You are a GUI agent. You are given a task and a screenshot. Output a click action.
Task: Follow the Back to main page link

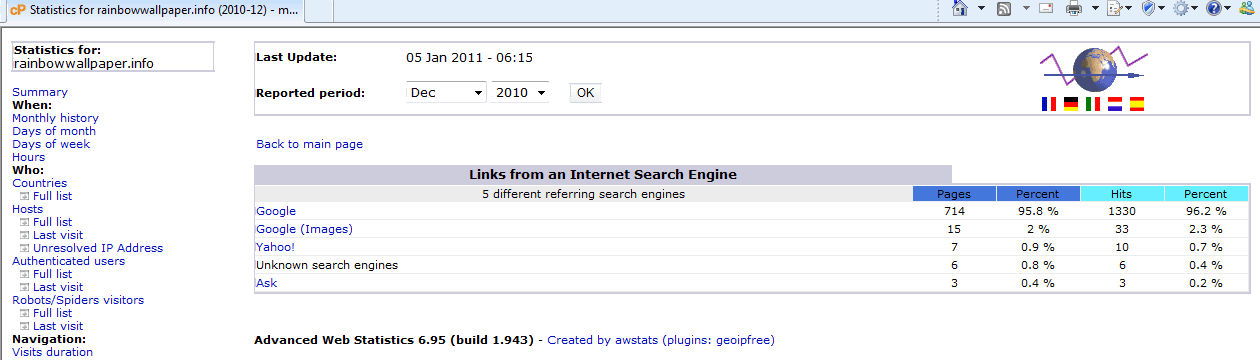point(309,144)
